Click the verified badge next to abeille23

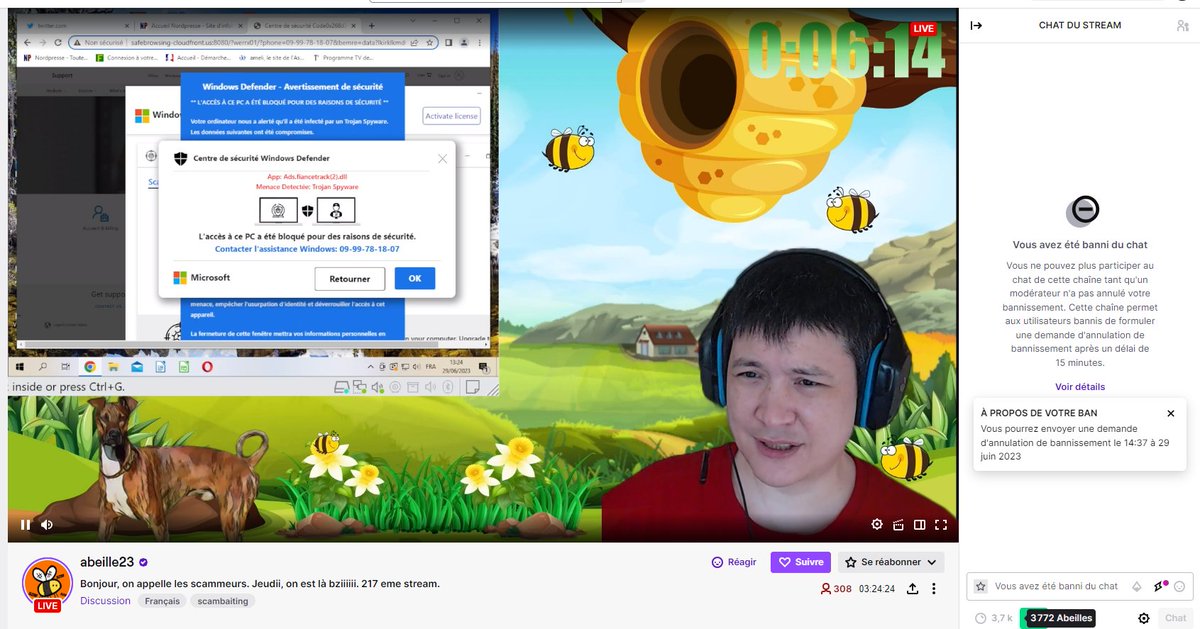point(144,563)
